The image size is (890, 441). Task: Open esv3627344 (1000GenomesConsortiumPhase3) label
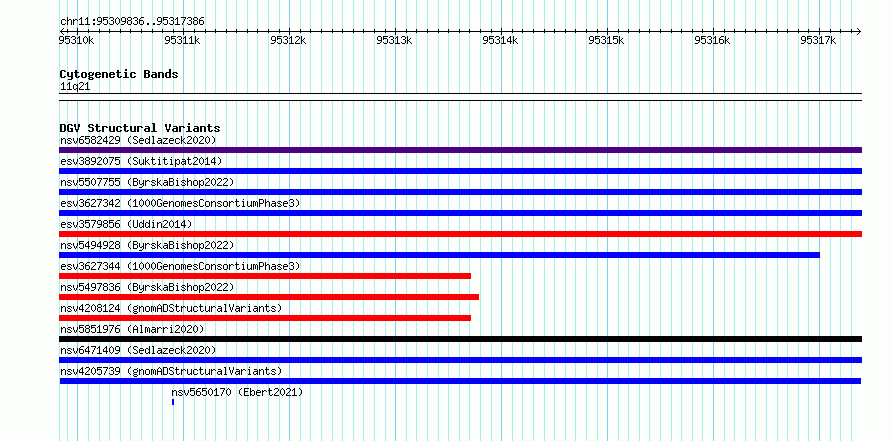pyautogui.click(x=180, y=266)
